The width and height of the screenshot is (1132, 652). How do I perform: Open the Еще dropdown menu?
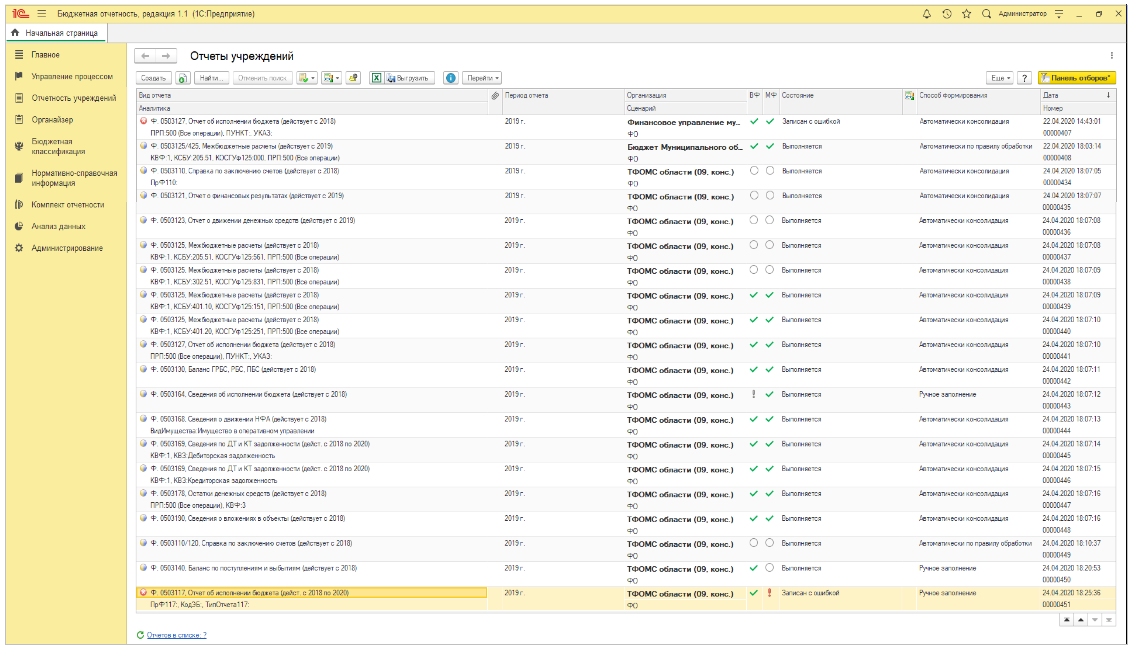1000,78
